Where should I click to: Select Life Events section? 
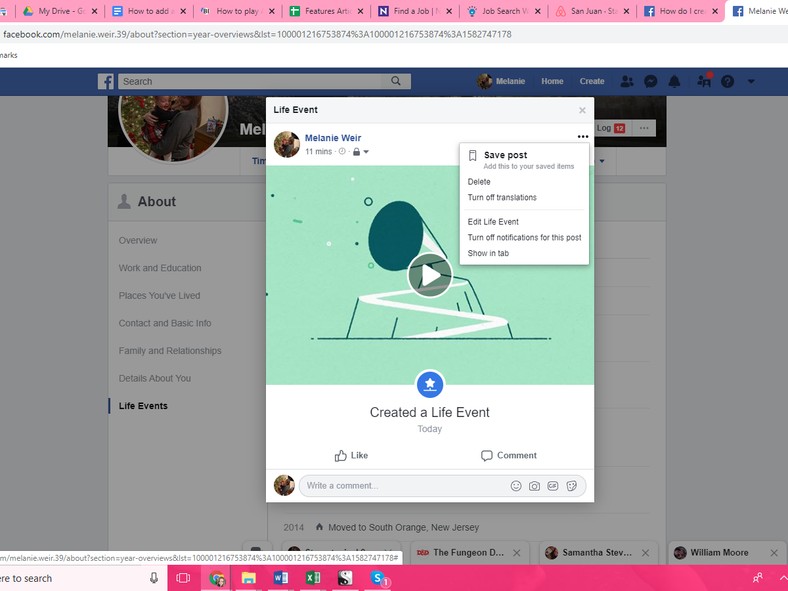pyautogui.click(x=143, y=406)
